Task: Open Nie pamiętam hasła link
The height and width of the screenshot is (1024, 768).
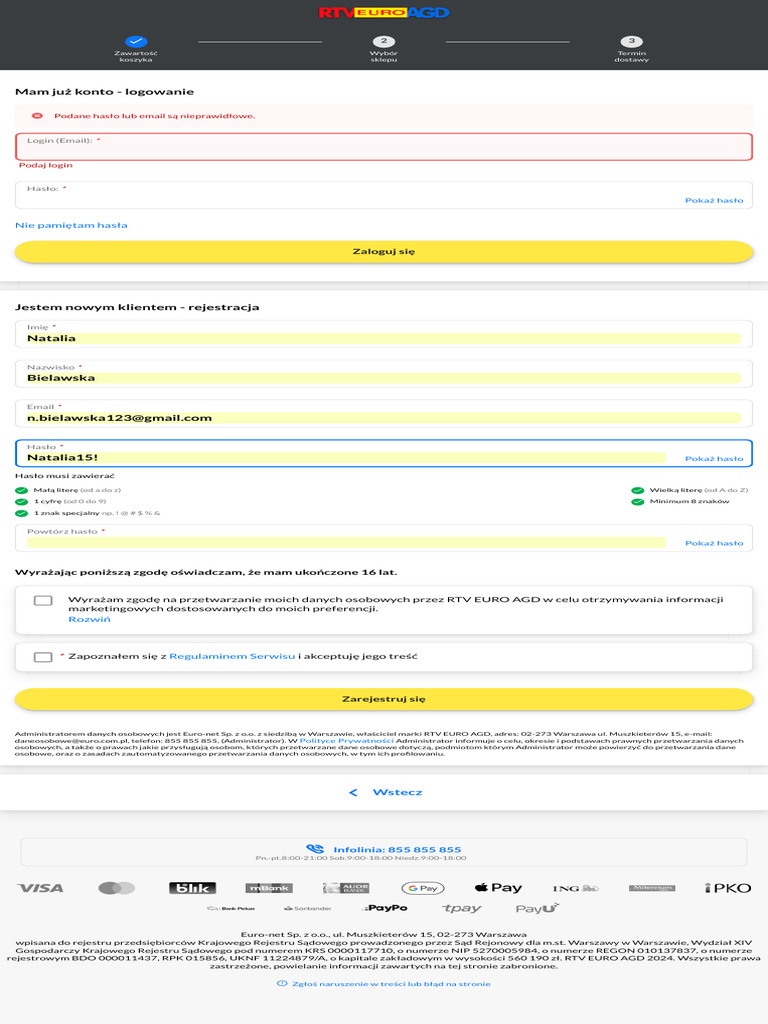Action: 71,225
